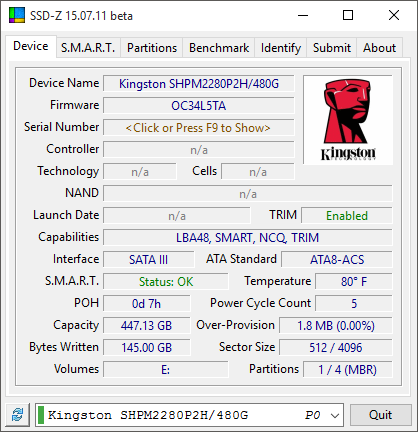Switch to the S.M.A.R.T. tab
The image size is (418, 432).
click(88, 48)
